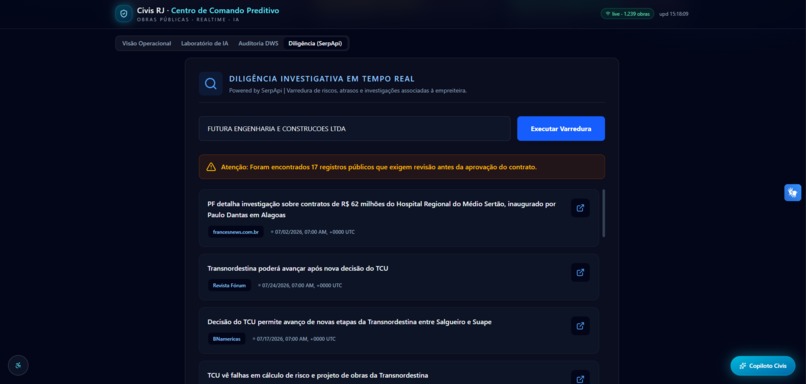Click the round icon button at bottom-left
806x384 pixels.
(x=19, y=365)
